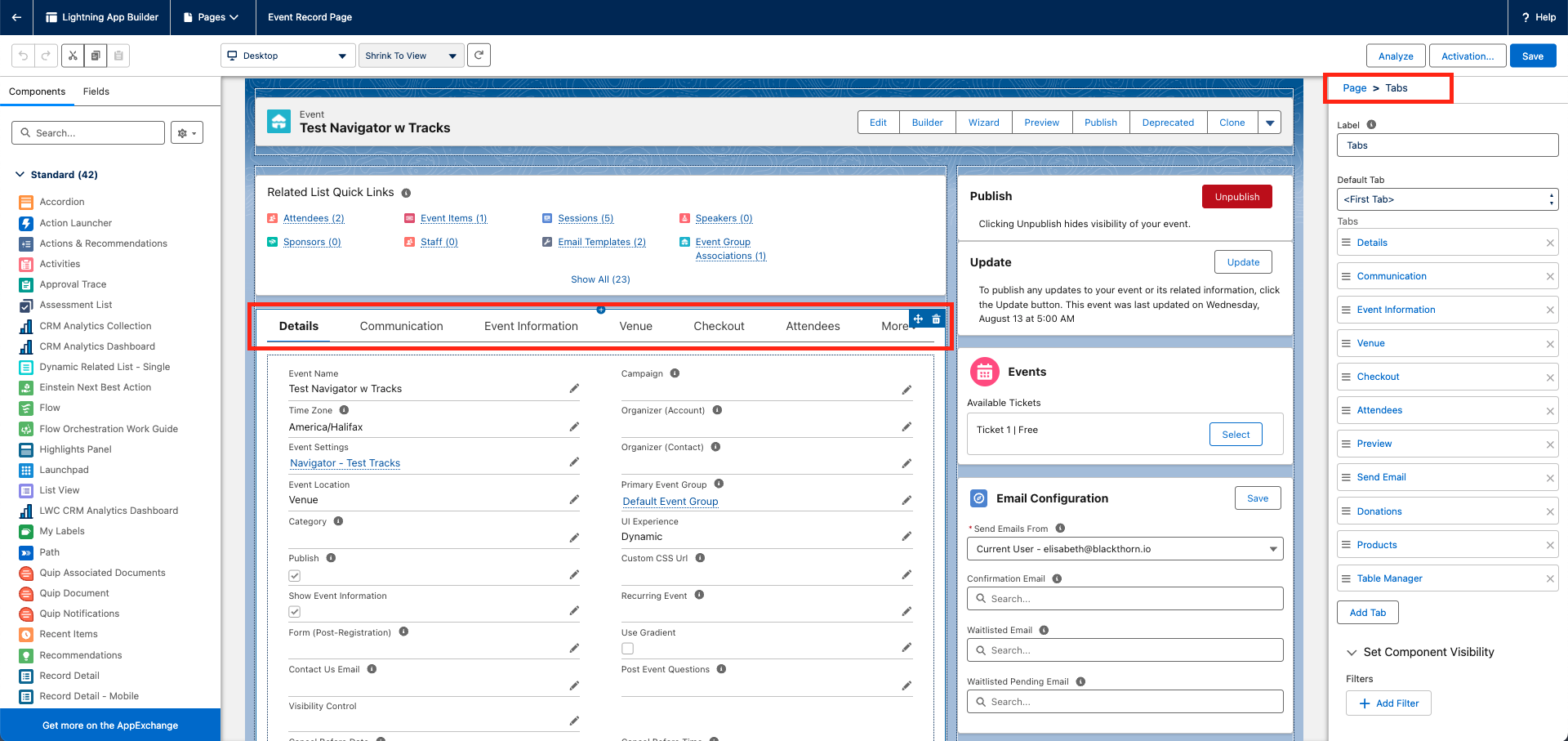
Task: Click the info icon next to Related List Quick Links
Action: point(406,193)
